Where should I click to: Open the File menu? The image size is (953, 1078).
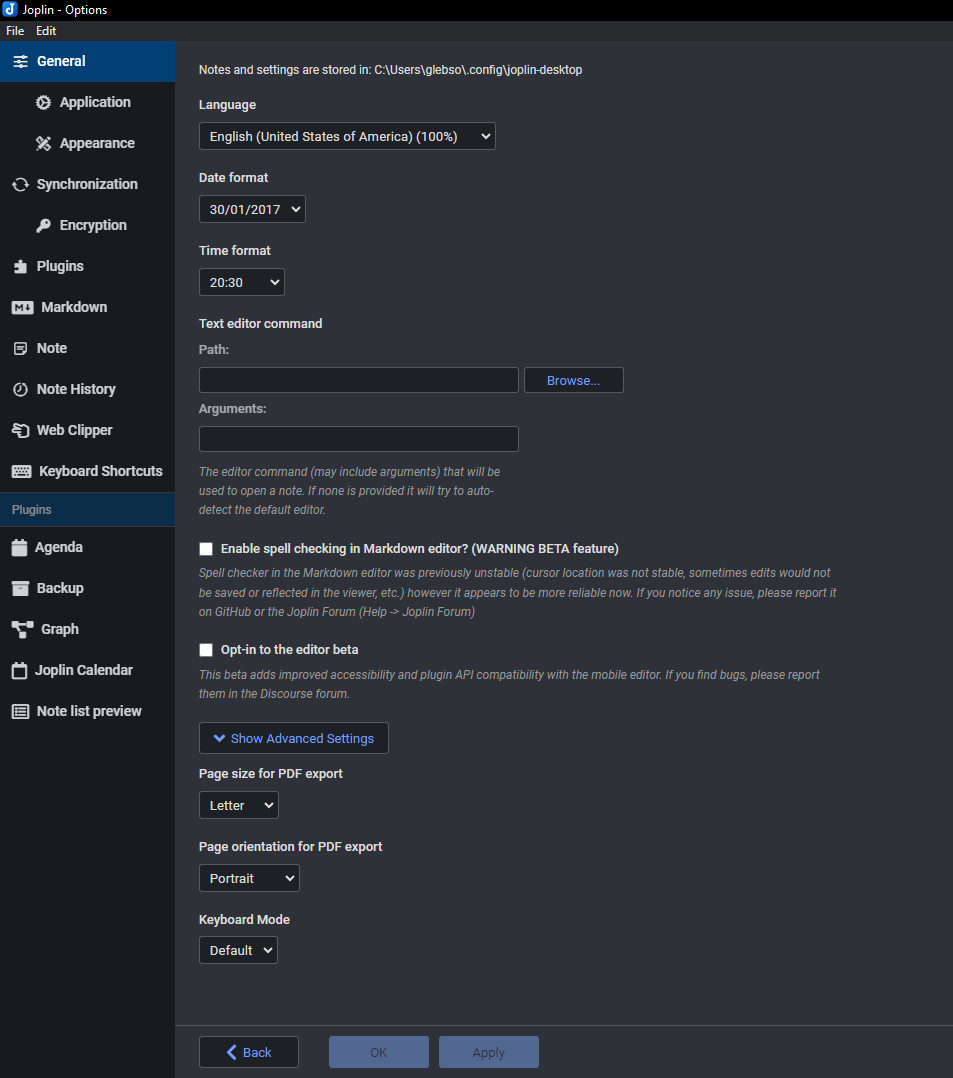15,31
